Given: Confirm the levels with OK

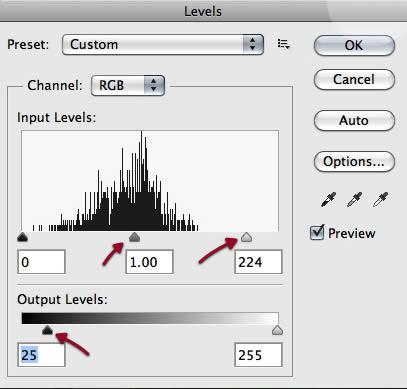Looking at the screenshot, I should [354, 45].
